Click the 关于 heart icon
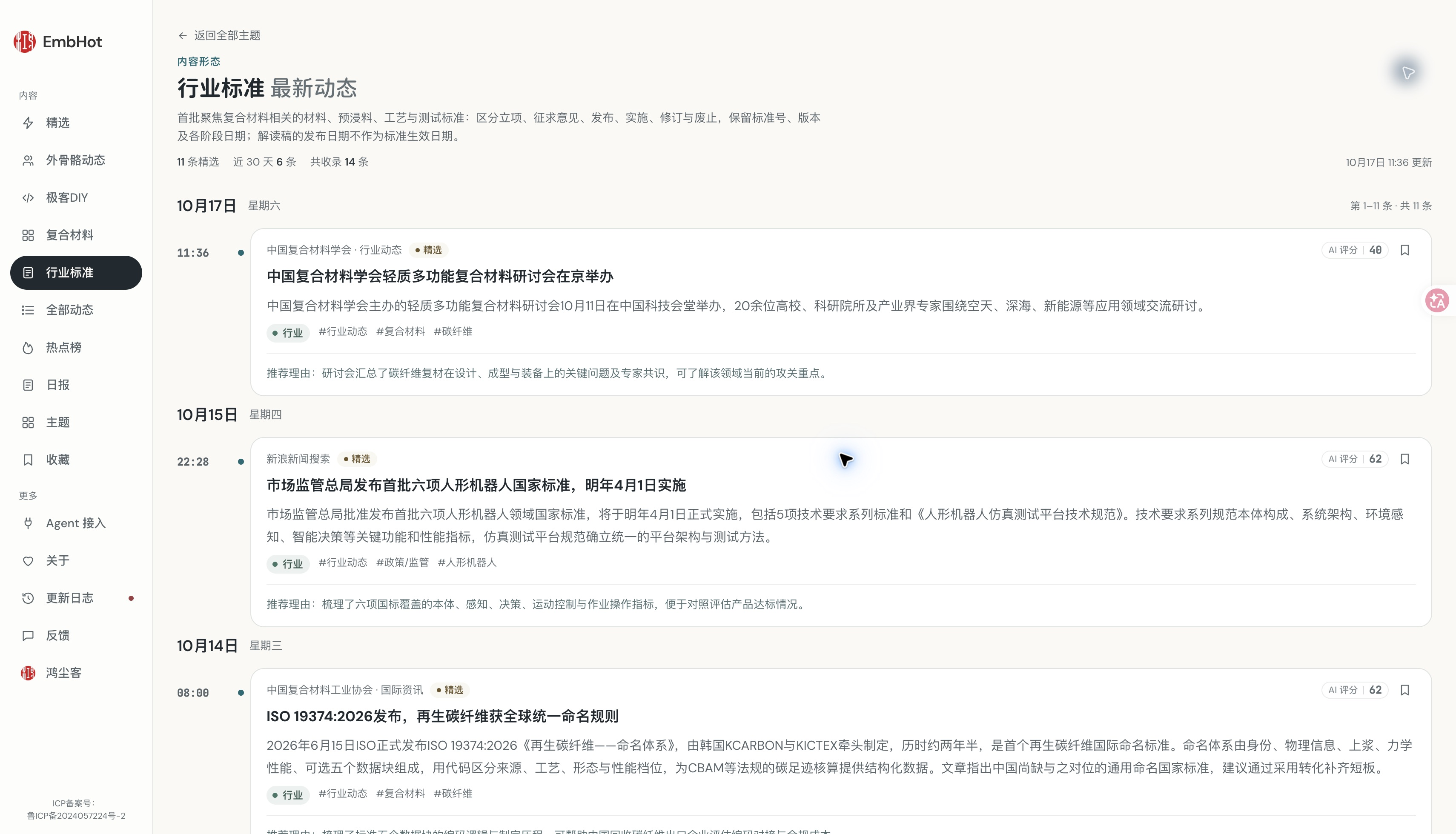 (28, 561)
